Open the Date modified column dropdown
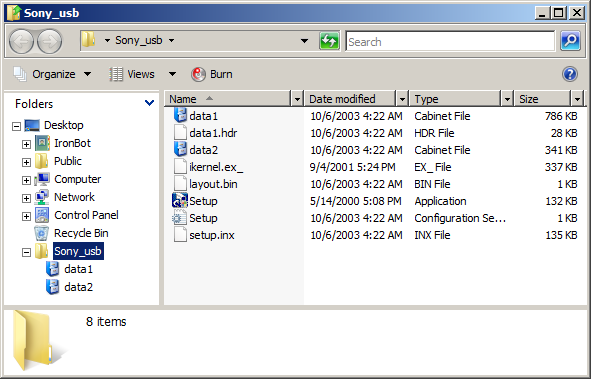591x379 pixels. (x=402, y=99)
